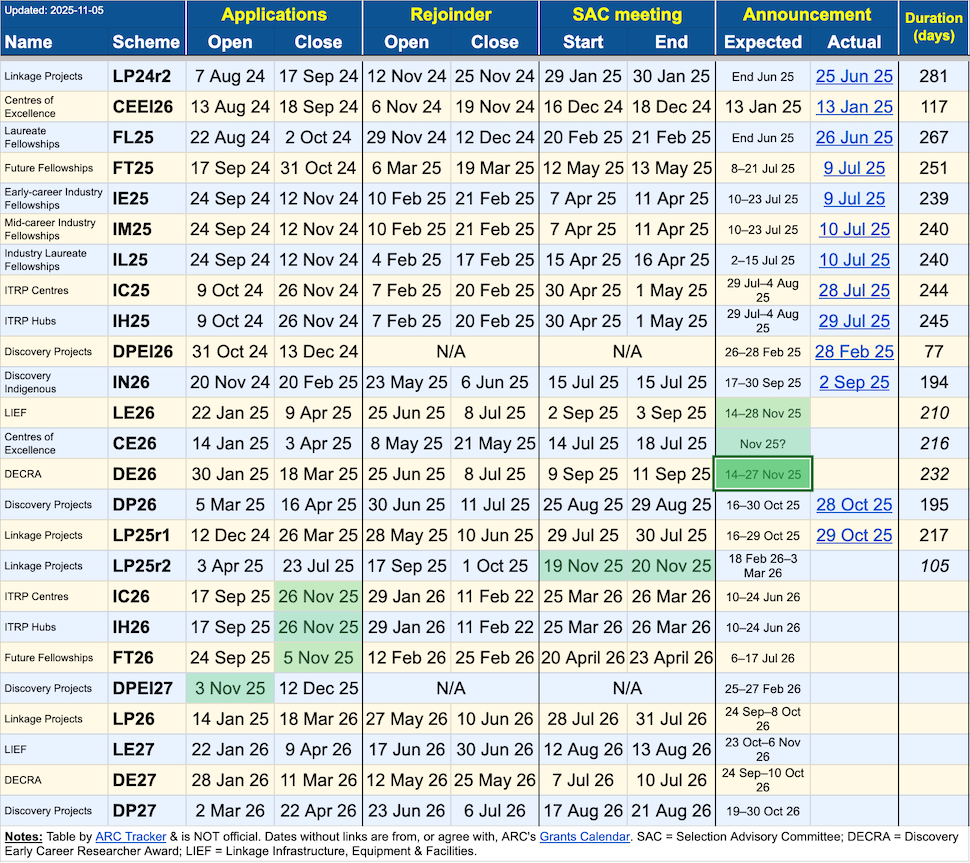This screenshot has width=970, height=863.
Task: Follow the 2 Sep 25 link for IN26
Action: click(x=854, y=382)
